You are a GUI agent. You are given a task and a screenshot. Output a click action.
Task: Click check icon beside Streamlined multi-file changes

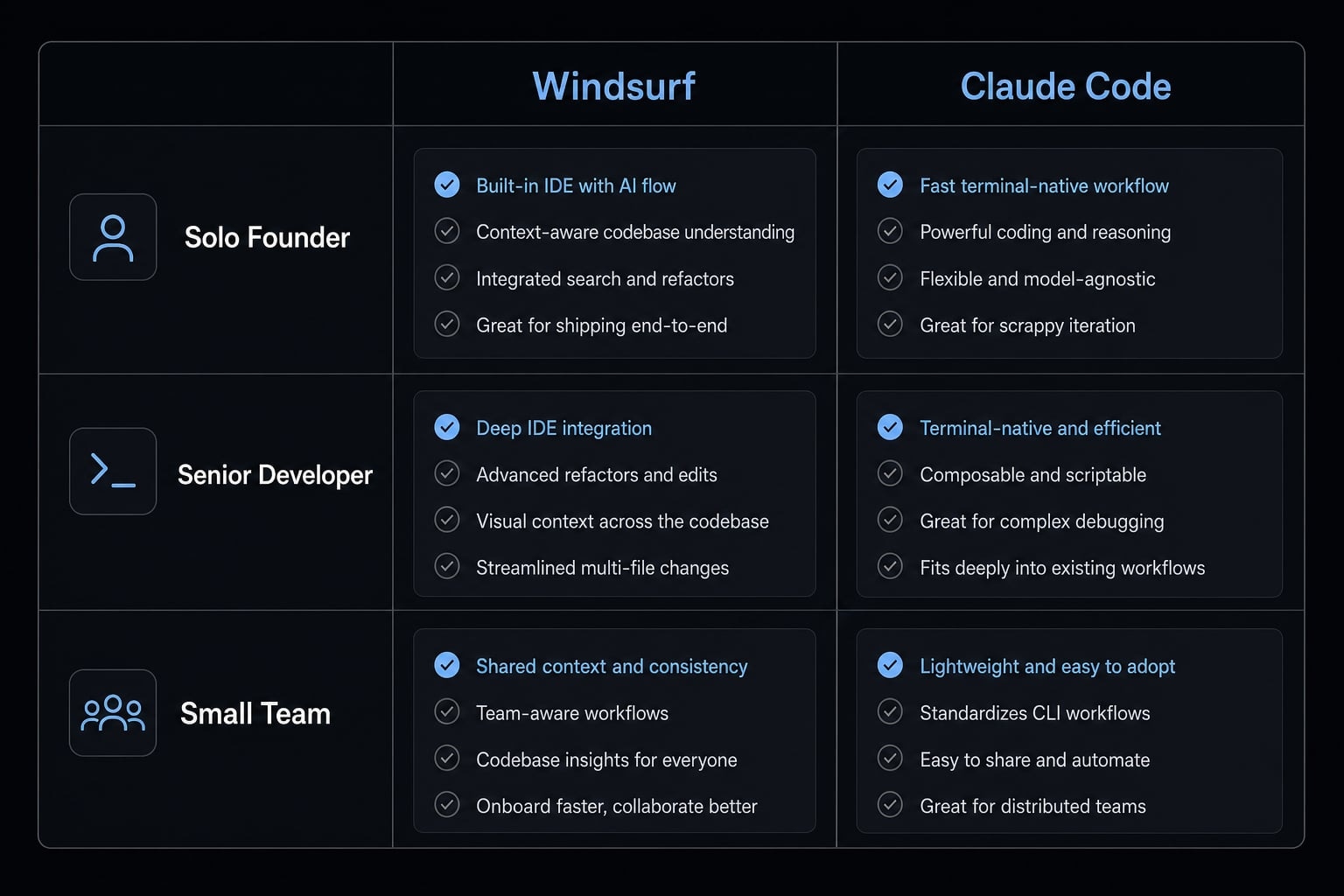(447, 566)
